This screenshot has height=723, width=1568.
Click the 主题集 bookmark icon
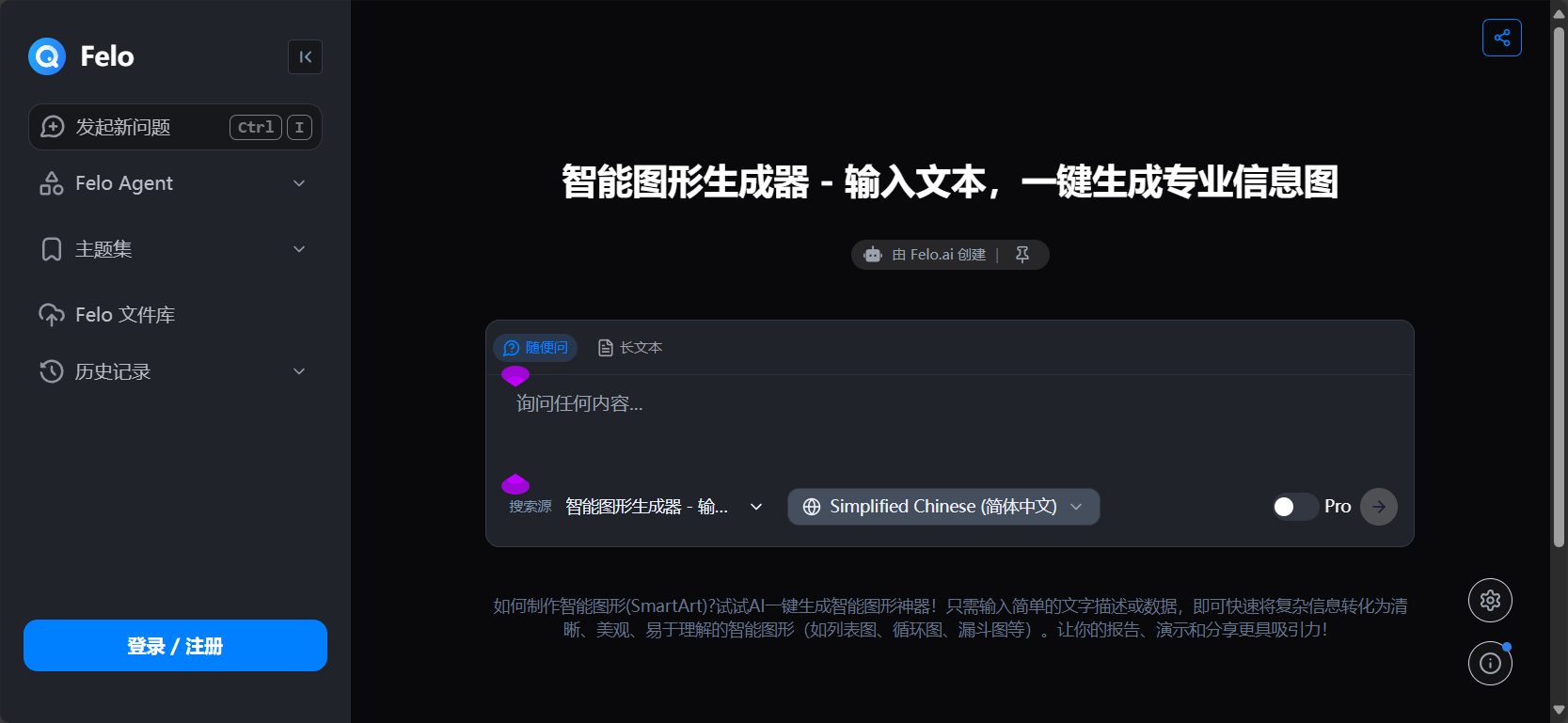pyautogui.click(x=52, y=249)
